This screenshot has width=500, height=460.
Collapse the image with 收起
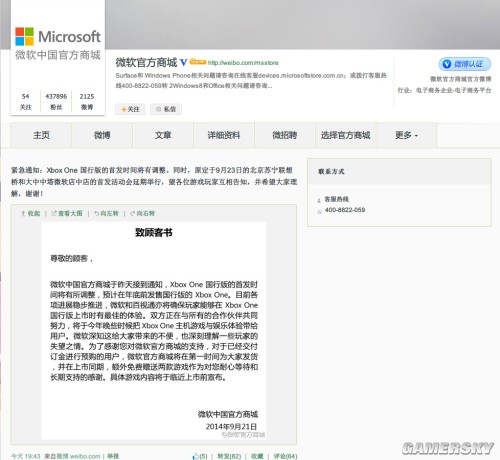pos(30,213)
